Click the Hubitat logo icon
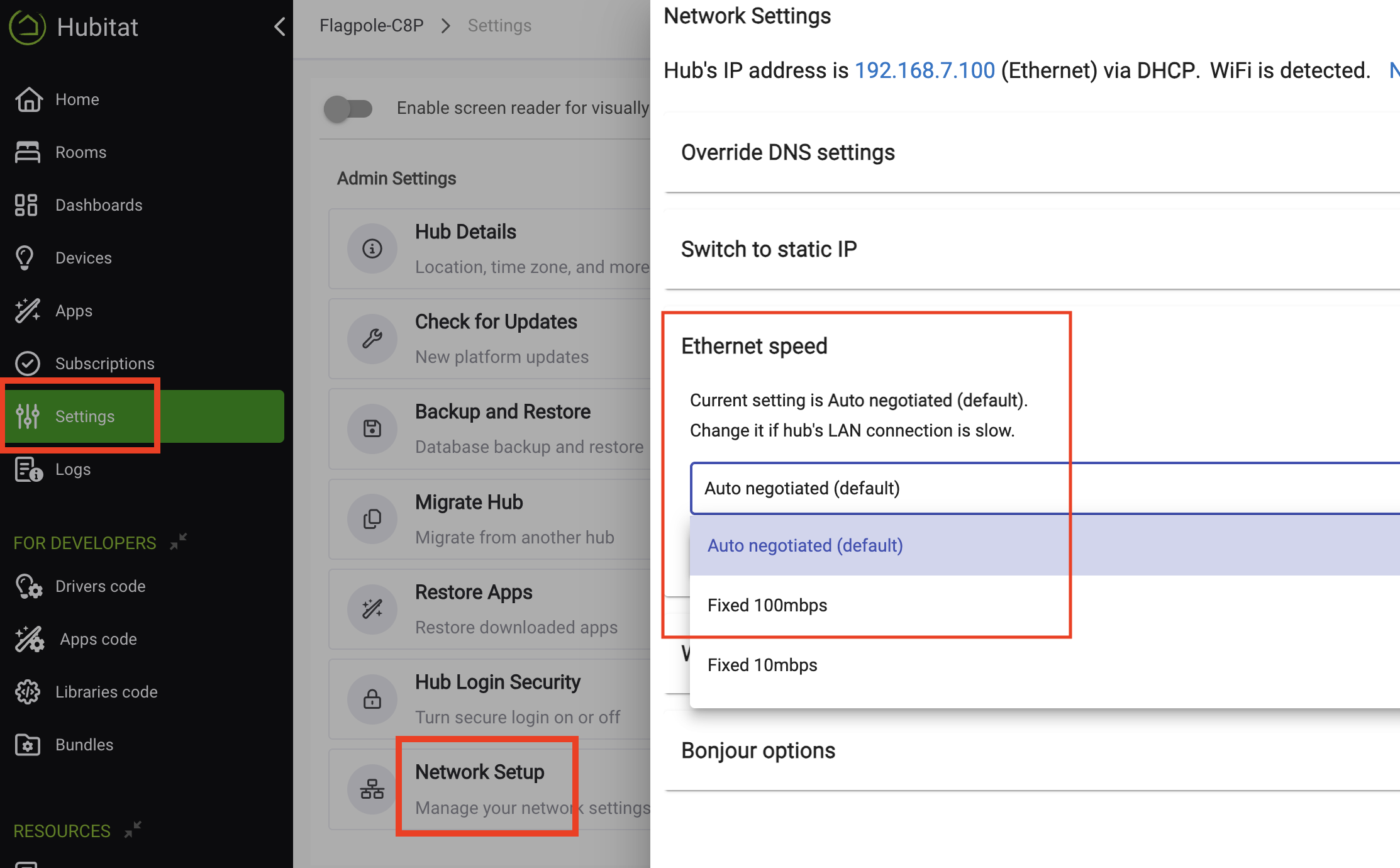1400x868 pixels. [28, 27]
